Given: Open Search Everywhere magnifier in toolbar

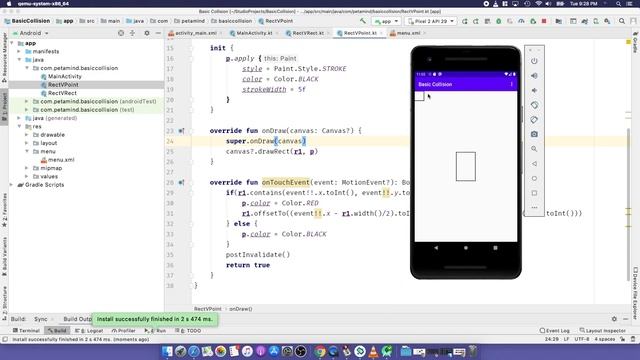Looking at the screenshot, I should (x=622, y=21).
